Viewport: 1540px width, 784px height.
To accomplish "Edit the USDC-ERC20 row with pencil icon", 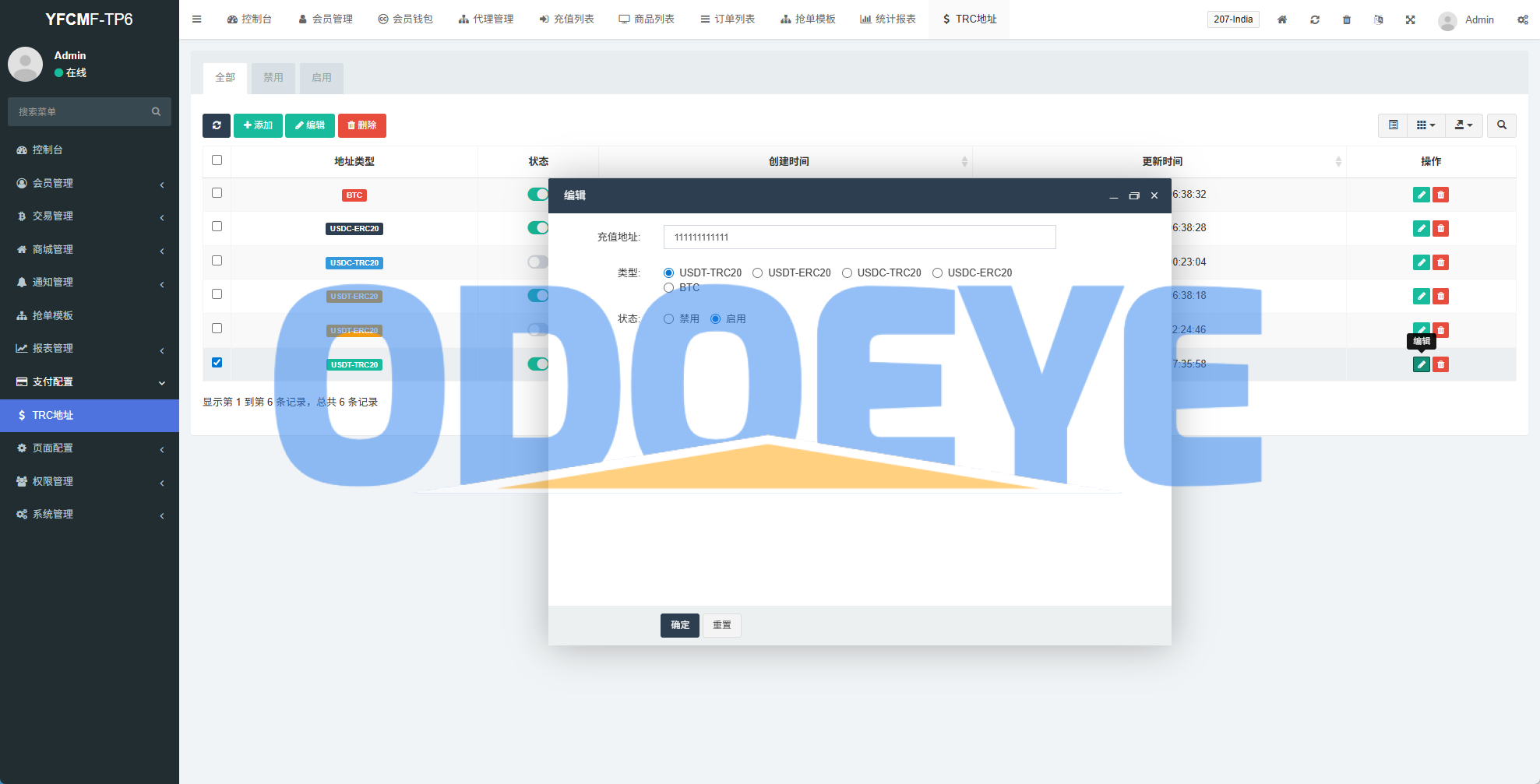I will (x=1421, y=228).
